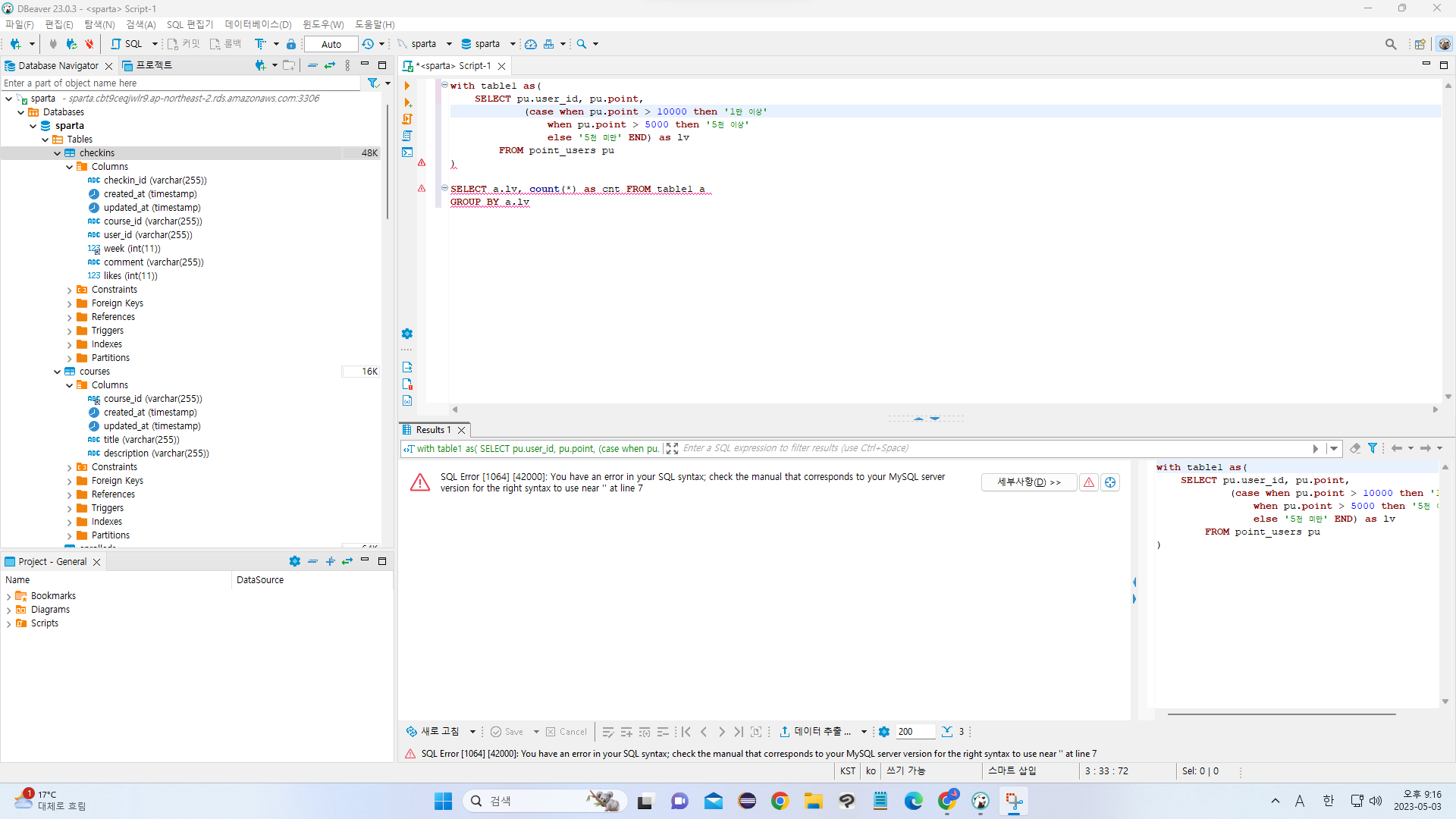Click the taskbar search box
The image size is (1456, 819).
point(544,801)
